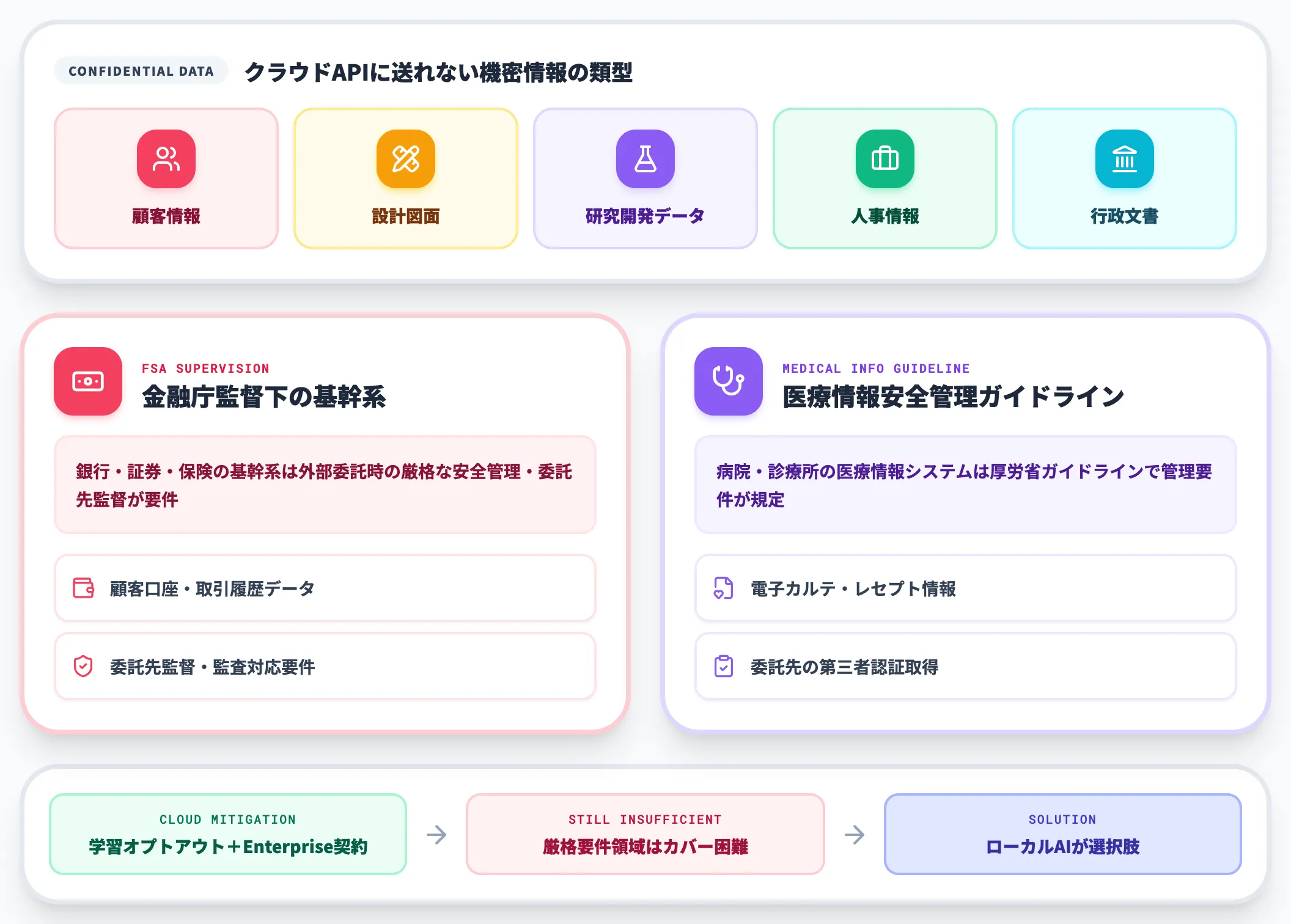
Task: Click the 研究開発データ label
Action: [645, 216]
